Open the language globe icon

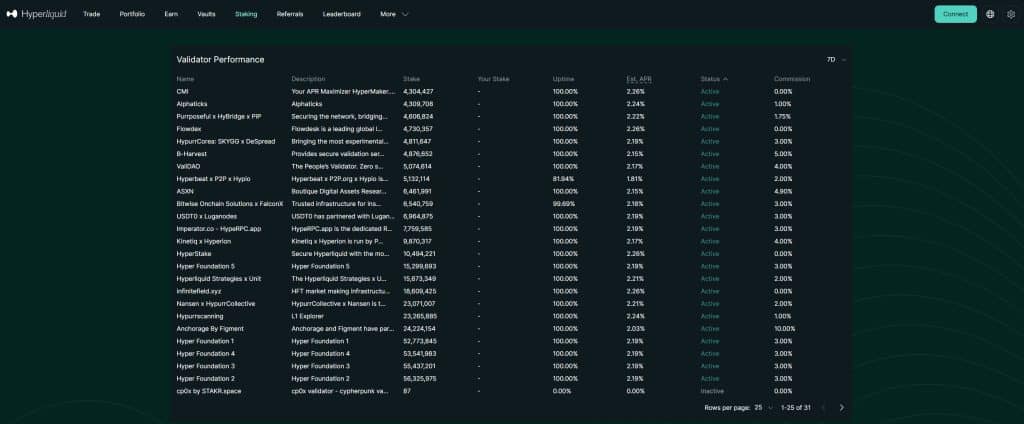pos(990,14)
